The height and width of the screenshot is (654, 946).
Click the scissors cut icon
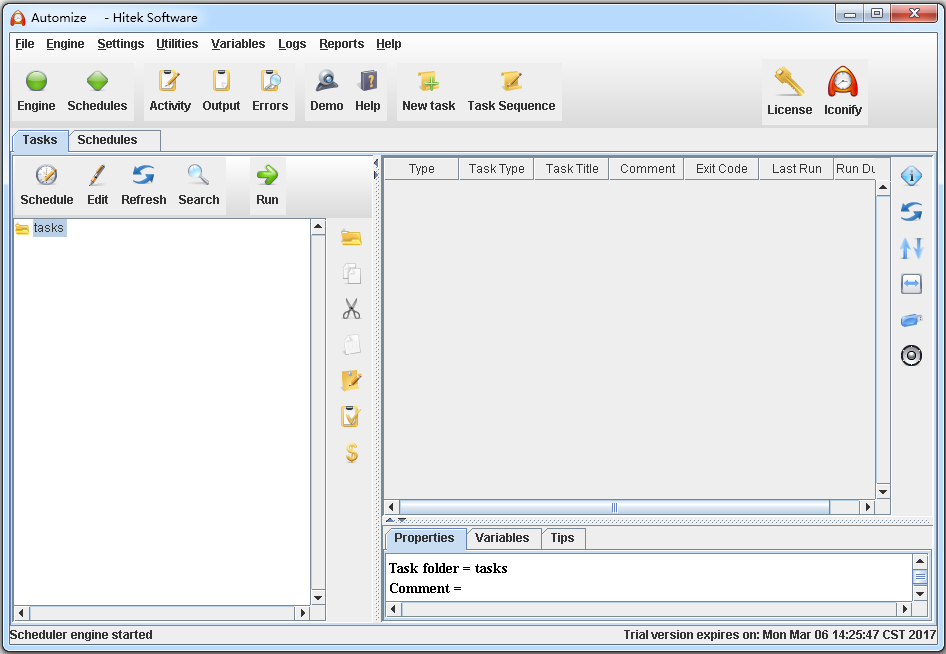pyautogui.click(x=351, y=309)
